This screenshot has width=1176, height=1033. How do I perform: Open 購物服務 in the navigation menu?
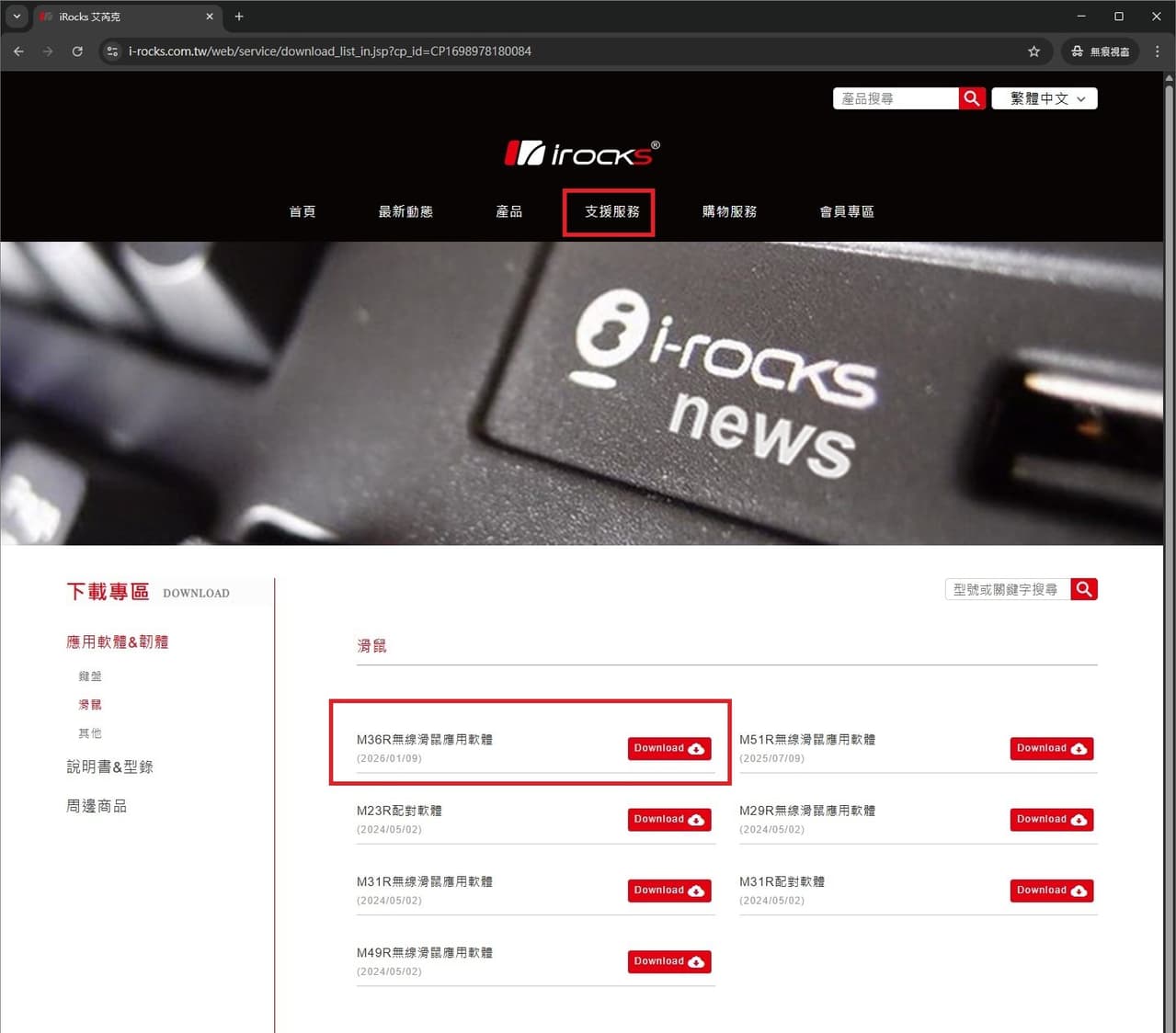(x=730, y=211)
